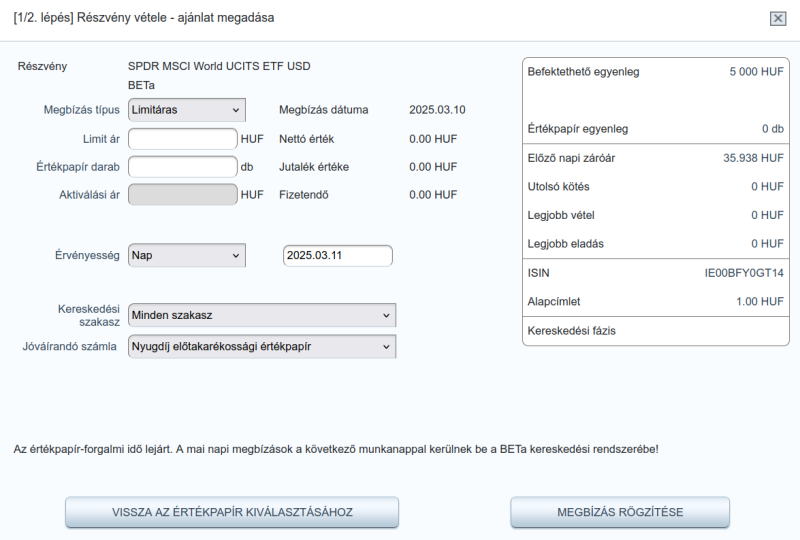Viewport: 800px width, 540px height.
Task: Click the Megbízás dátuma value 2025.03.10
Action: (437, 110)
